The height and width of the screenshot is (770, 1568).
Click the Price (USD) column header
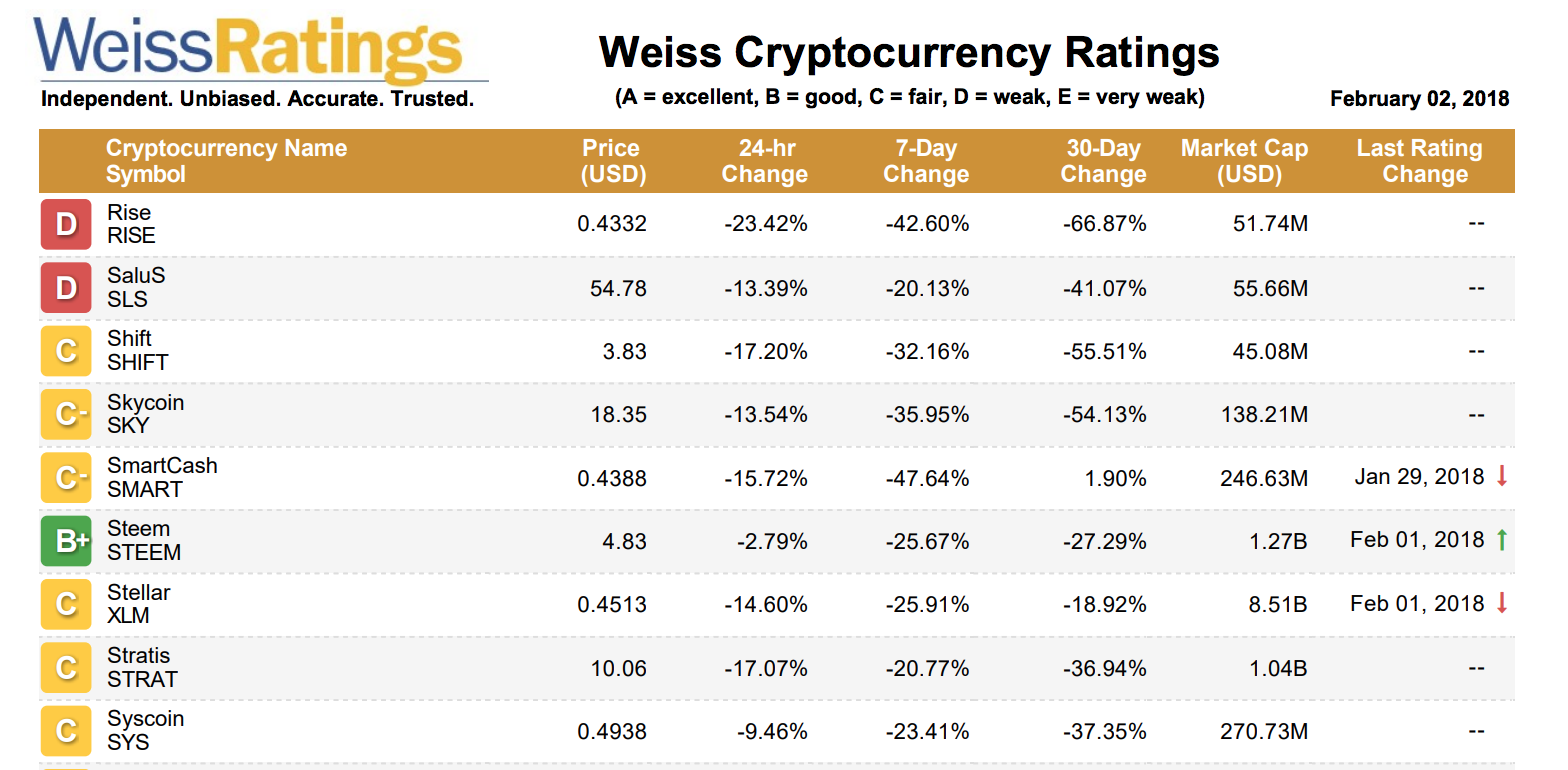point(614,161)
